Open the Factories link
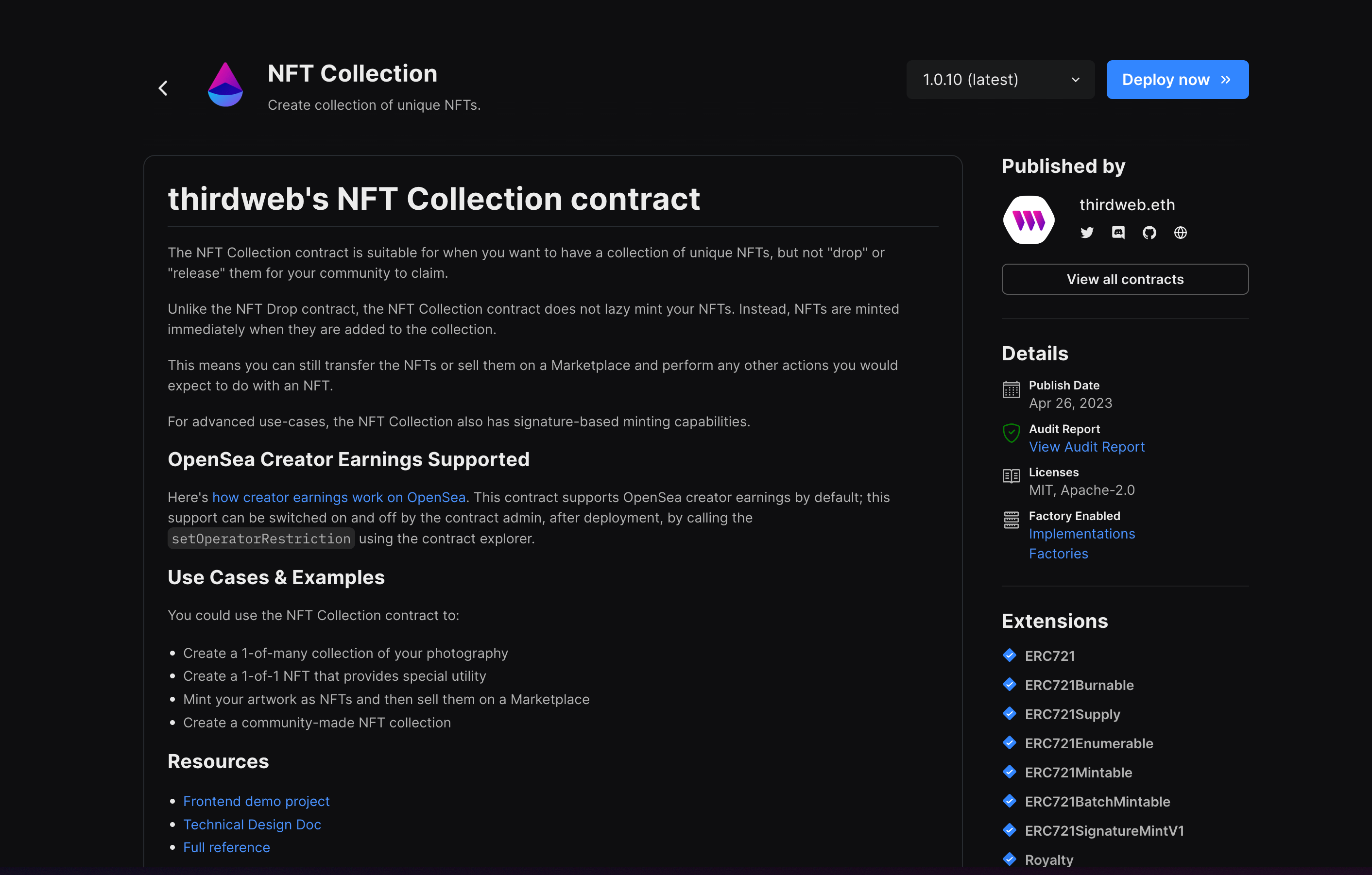Viewport: 1372px width, 875px height. pyautogui.click(x=1058, y=553)
